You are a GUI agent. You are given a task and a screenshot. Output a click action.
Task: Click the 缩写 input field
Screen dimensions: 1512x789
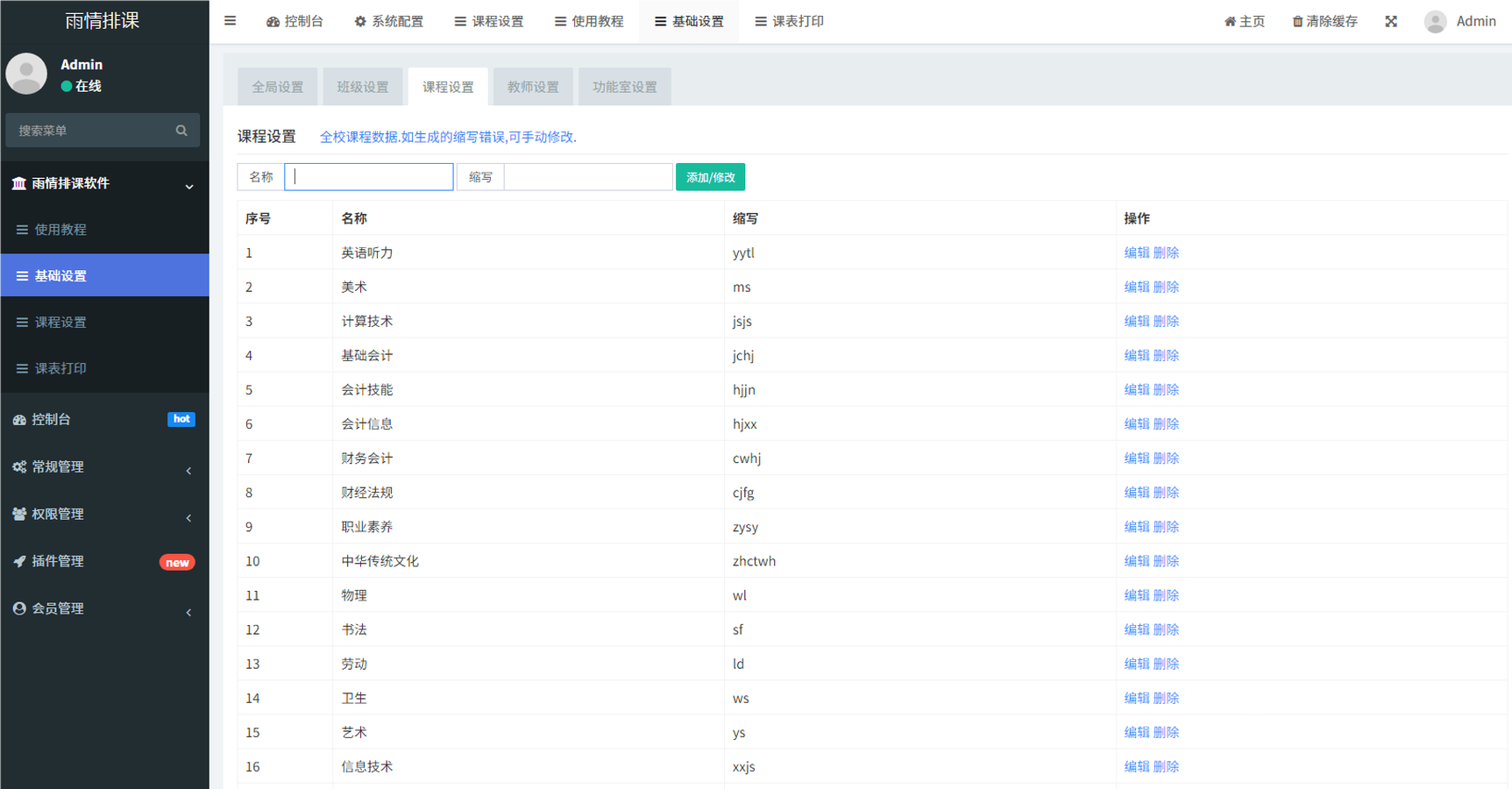coord(588,177)
